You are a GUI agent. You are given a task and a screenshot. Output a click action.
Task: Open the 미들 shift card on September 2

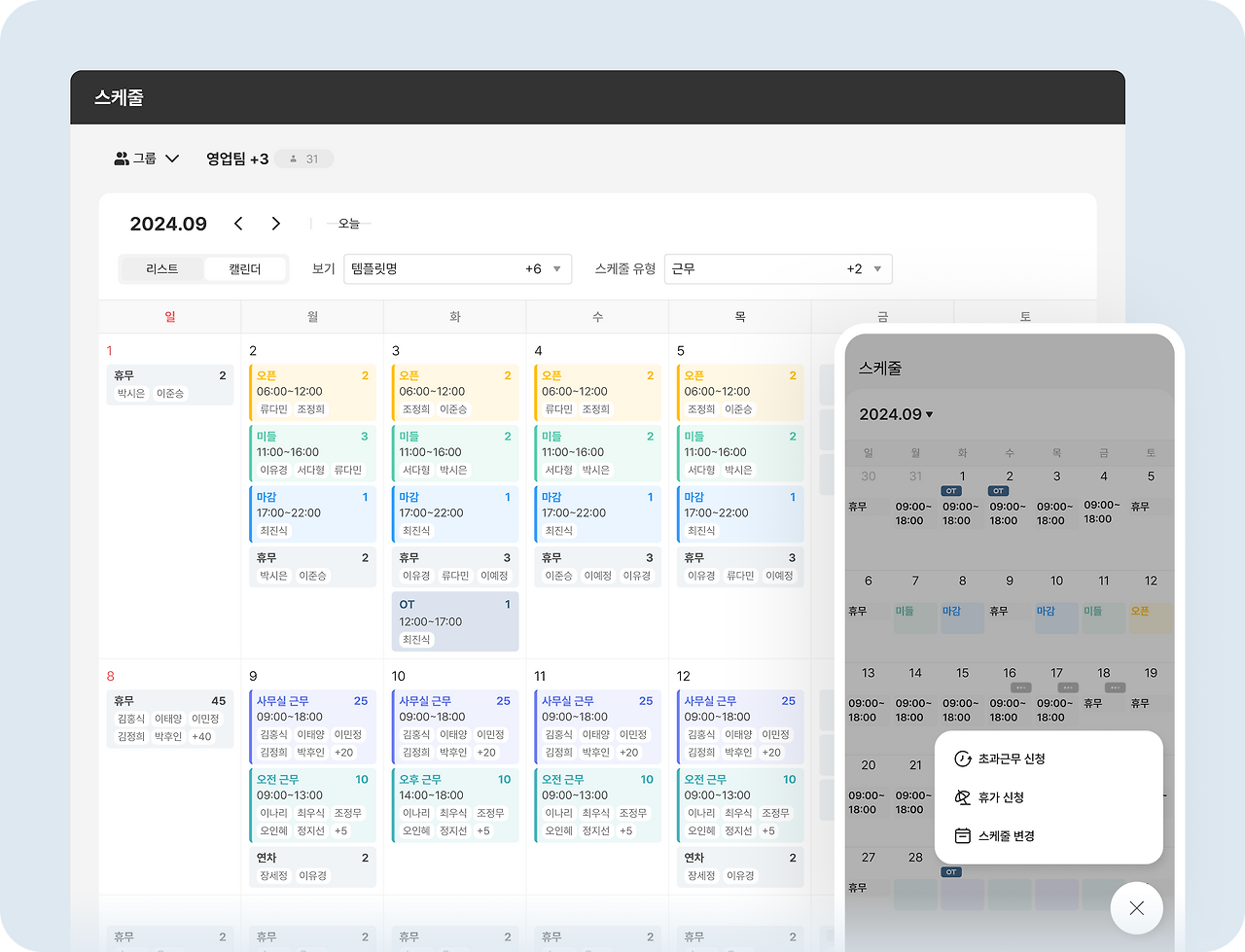[312, 453]
